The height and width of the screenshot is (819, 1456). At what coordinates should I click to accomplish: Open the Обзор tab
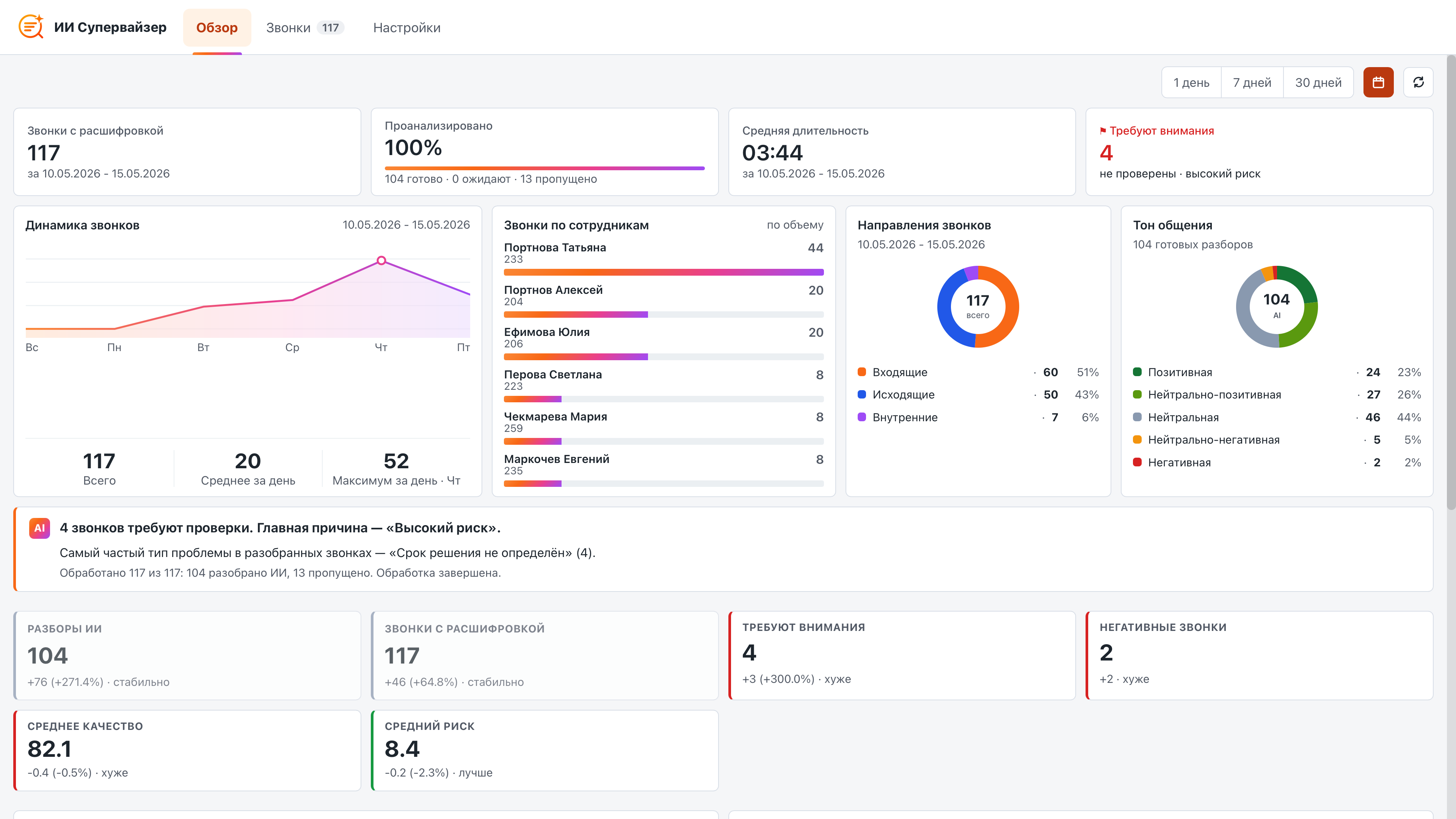click(217, 28)
